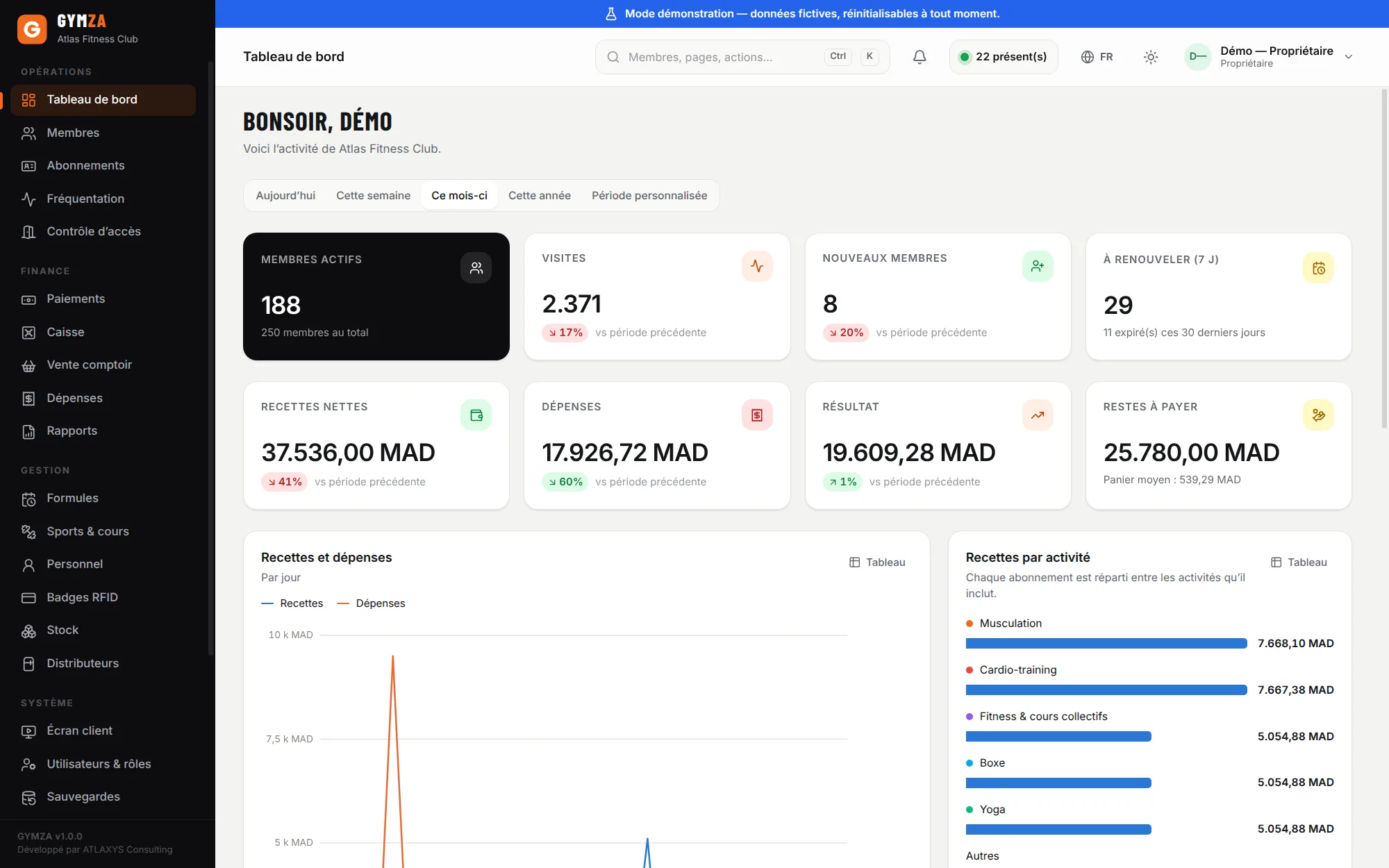1389x868 pixels.
Task: Toggle the Dépenses series in the chart legend
Action: [371, 603]
